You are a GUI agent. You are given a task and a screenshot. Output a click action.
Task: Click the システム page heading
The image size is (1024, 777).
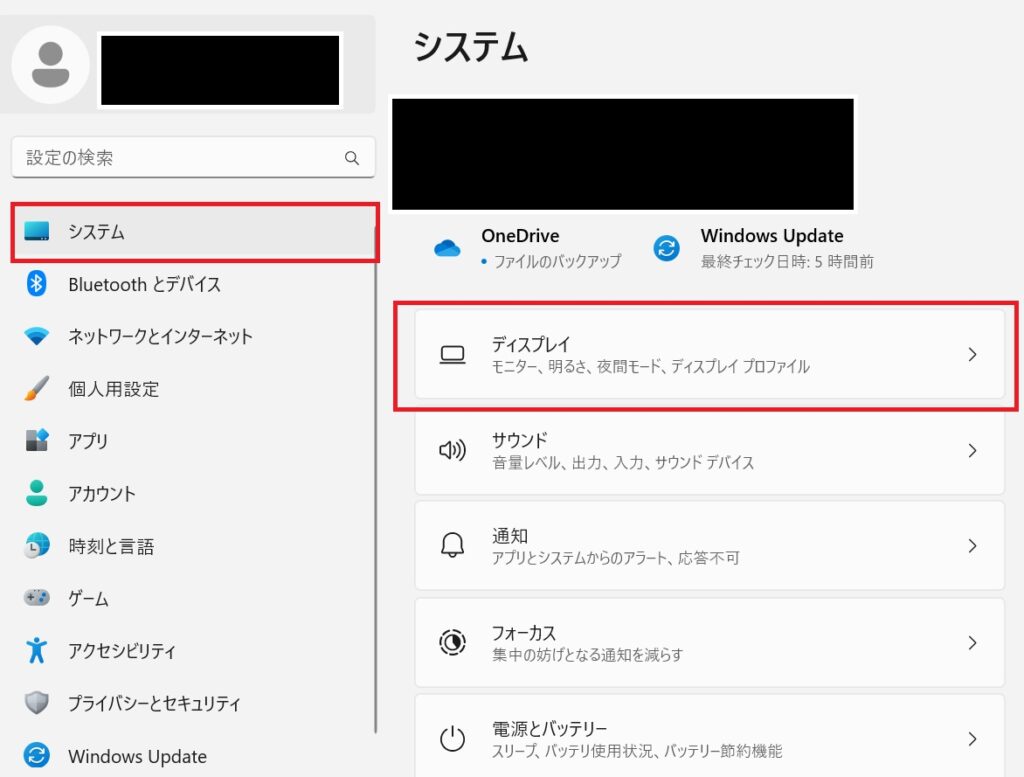(x=471, y=47)
